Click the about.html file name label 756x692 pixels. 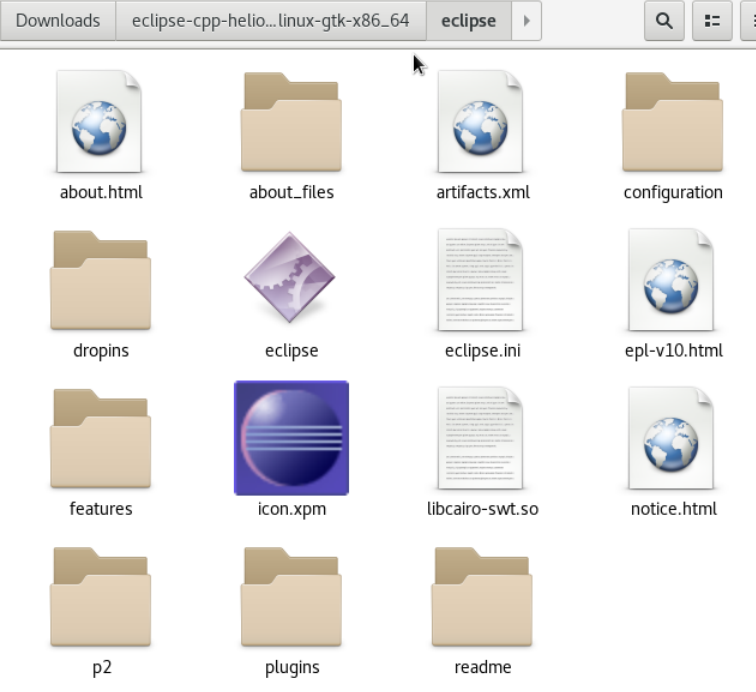click(101, 192)
